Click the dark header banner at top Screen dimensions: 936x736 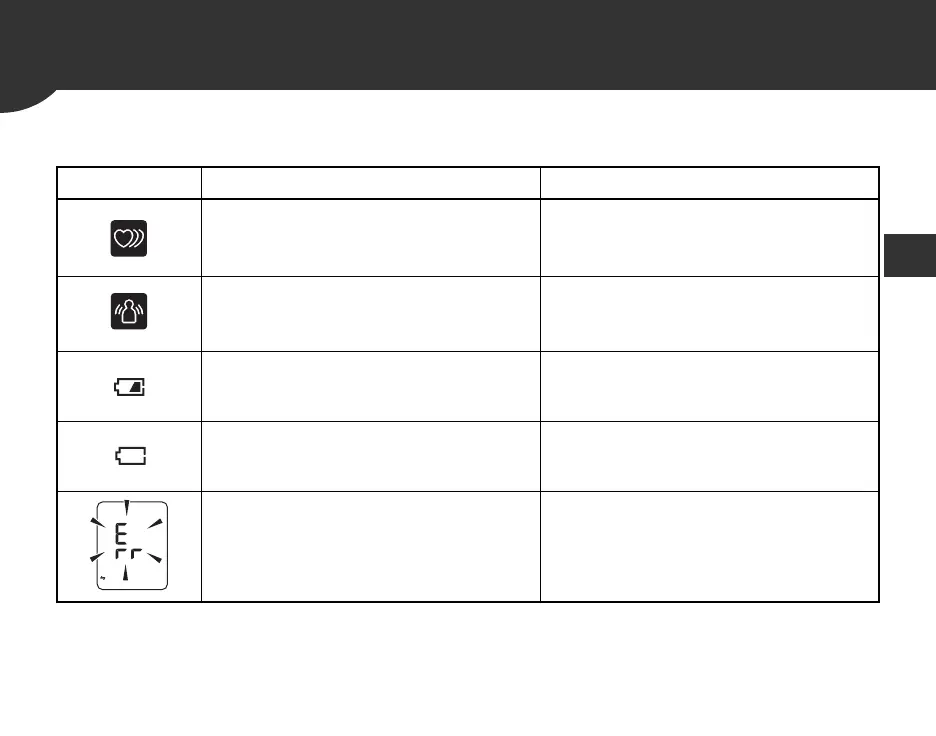468,45
